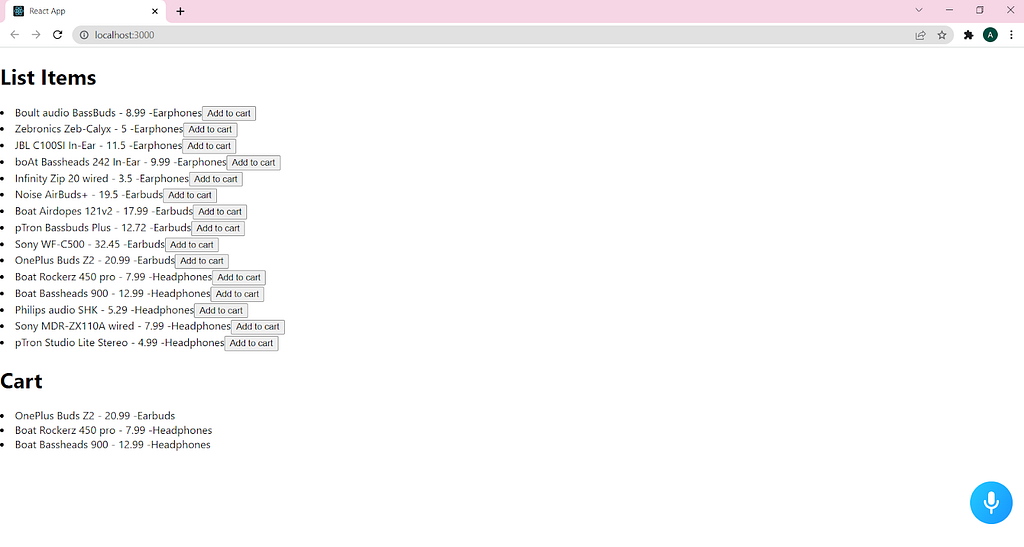
Task: Close the React App tab
Action: 155,11
